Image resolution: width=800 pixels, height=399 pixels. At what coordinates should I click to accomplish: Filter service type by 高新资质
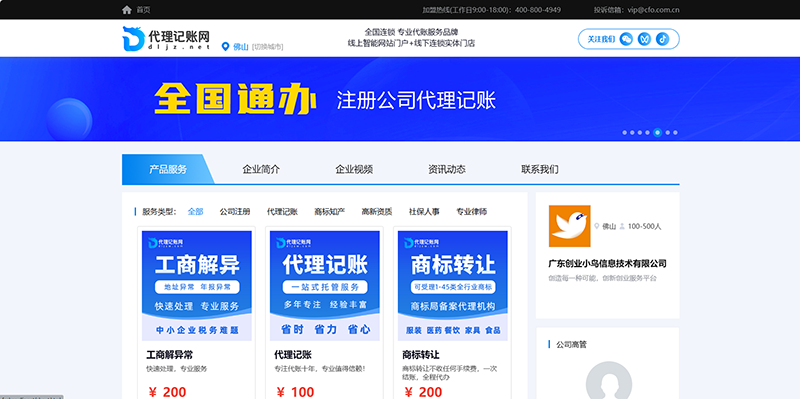[x=377, y=211]
